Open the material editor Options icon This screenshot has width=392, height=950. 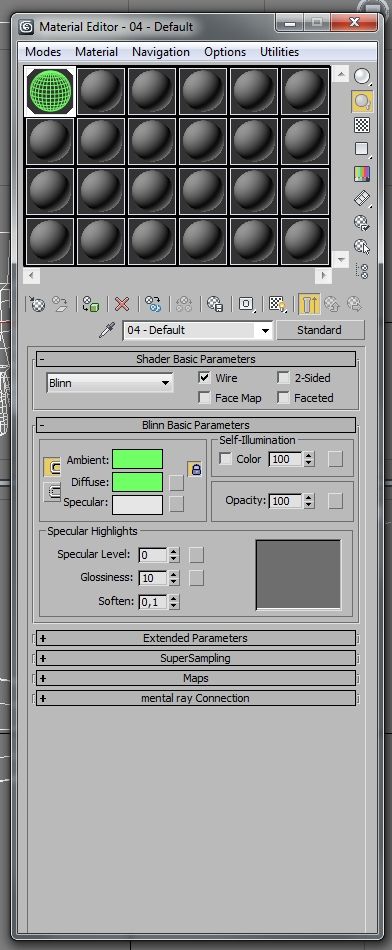point(362,222)
